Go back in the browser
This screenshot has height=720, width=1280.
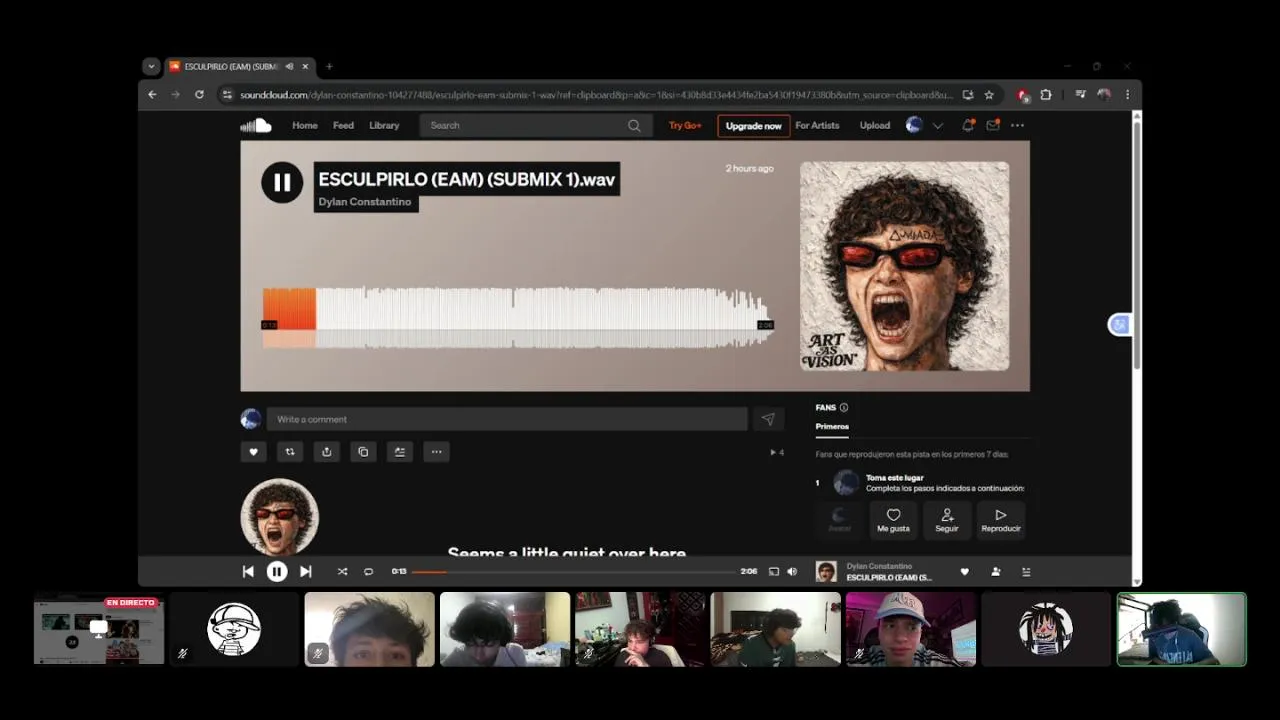152,95
